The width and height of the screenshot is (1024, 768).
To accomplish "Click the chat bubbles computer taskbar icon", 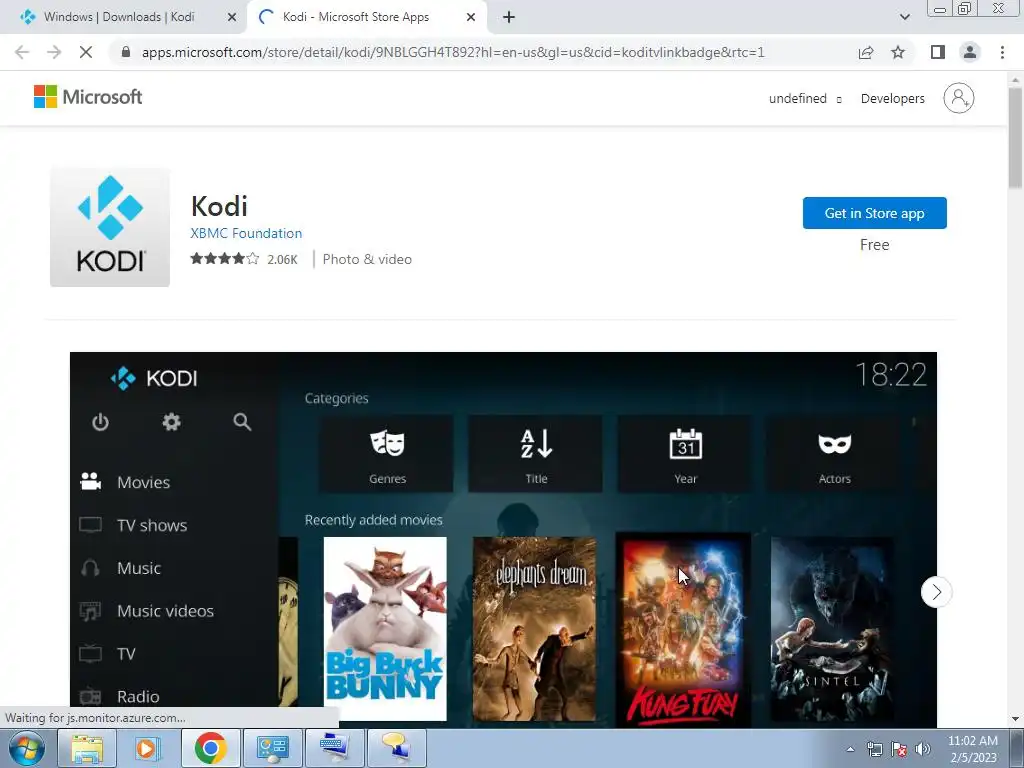I will (397, 748).
